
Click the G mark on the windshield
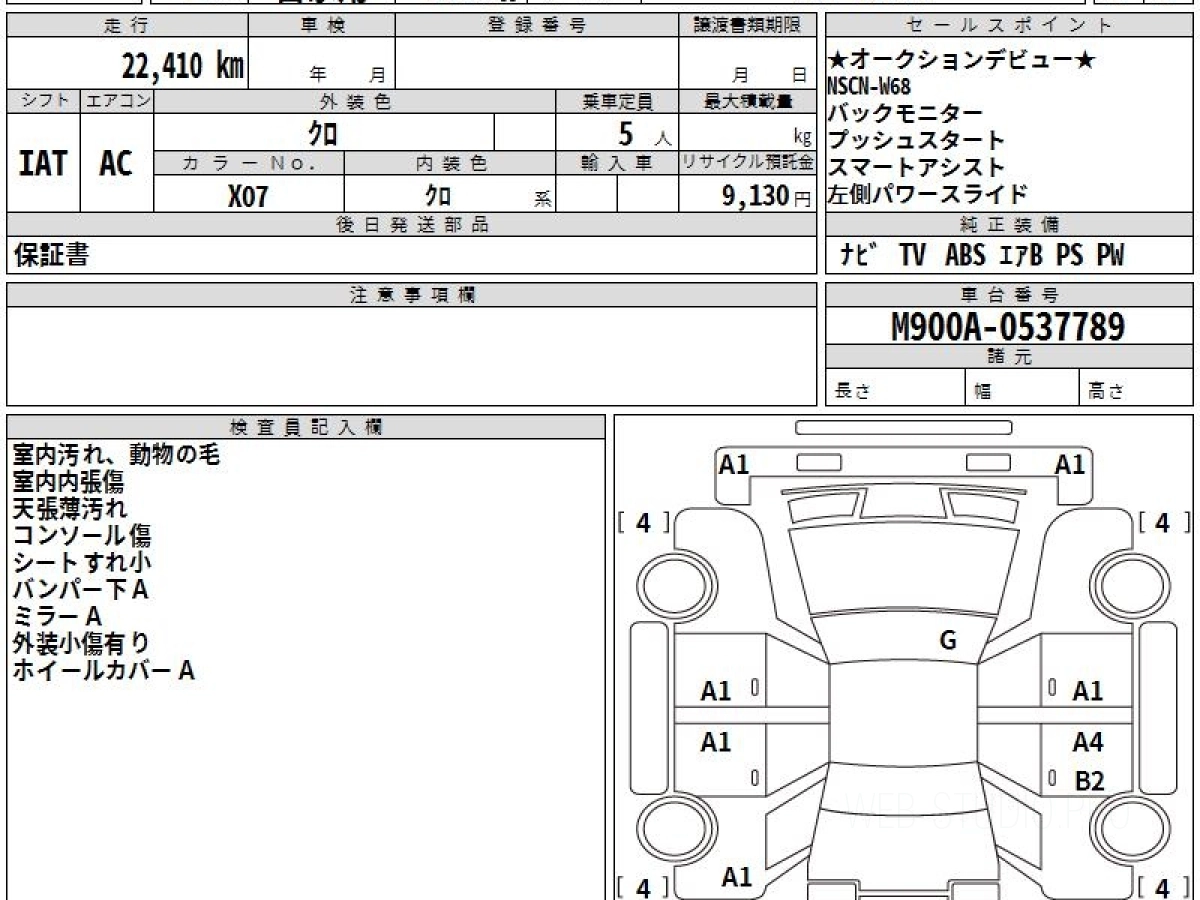tap(948, 642)
